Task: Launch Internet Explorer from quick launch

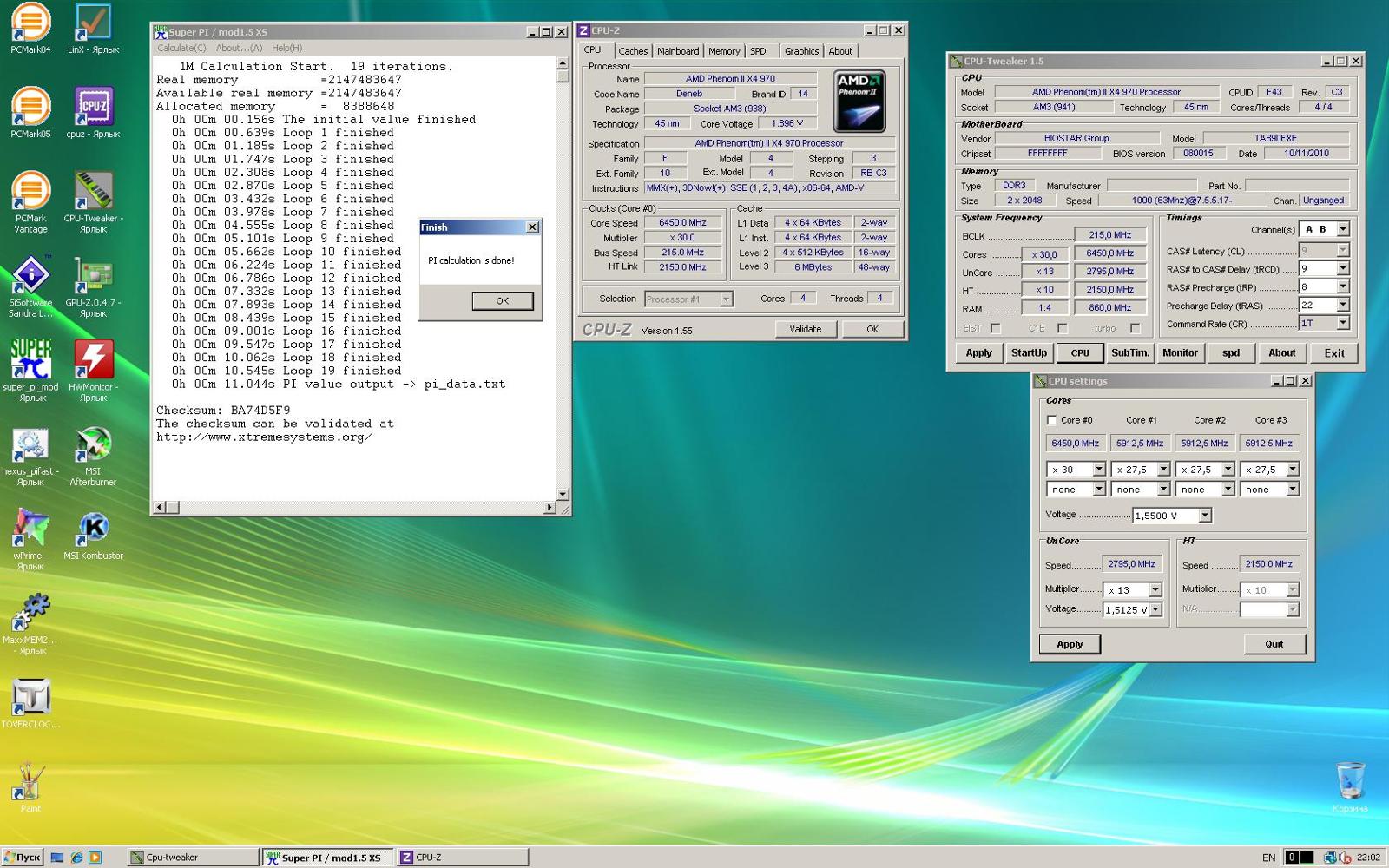Action: 76,858
